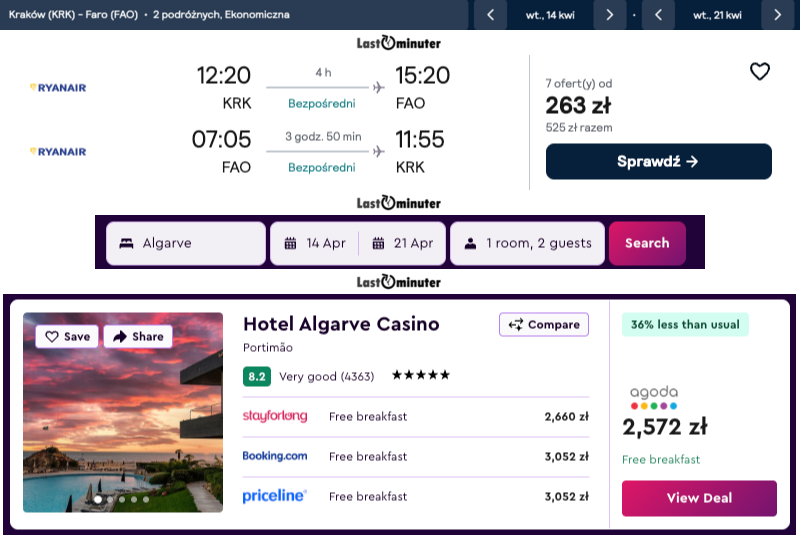Select the Booking.com offer row
Image resolution: width=800 pixels, height=535 pixels.
tap(415, 456)
